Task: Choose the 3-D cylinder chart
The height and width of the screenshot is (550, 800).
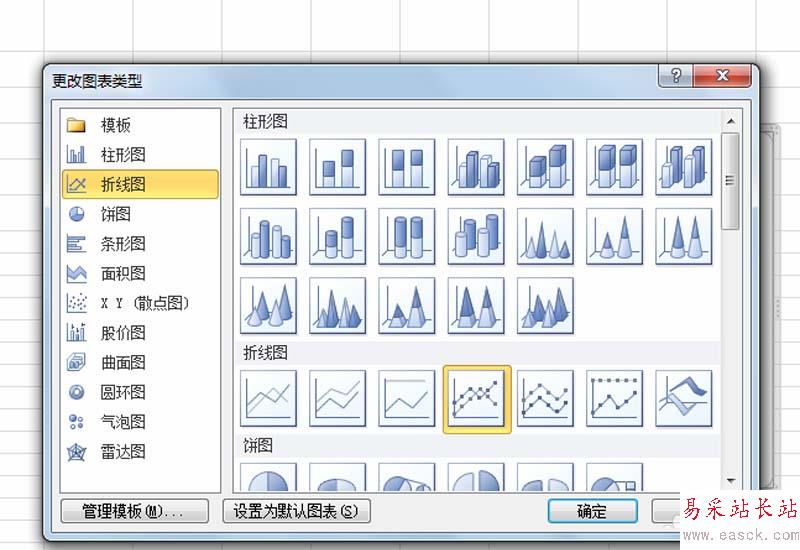Action: tap(476, 236)
